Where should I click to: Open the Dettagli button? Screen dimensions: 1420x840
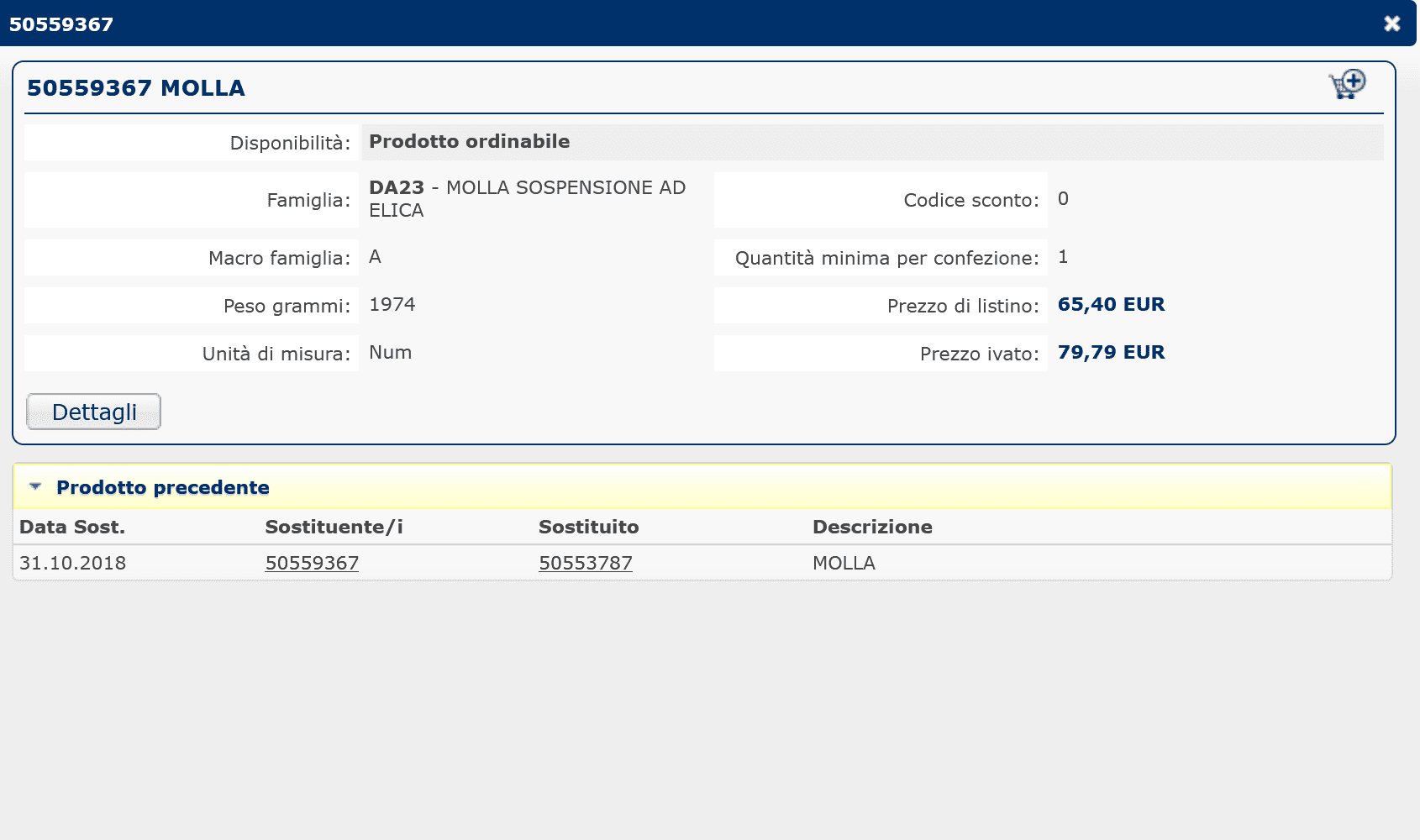point(93,412)
